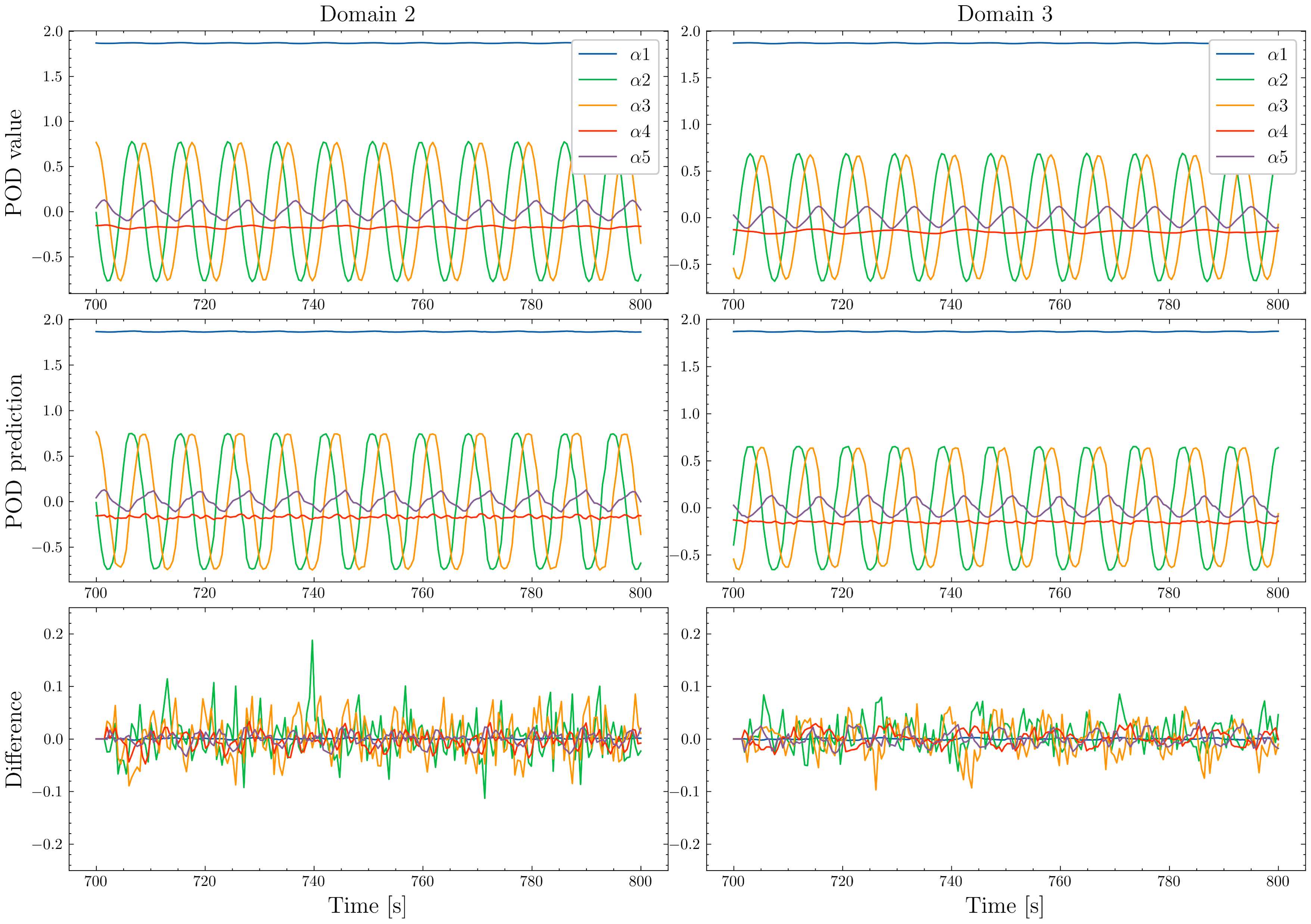Click the 1.5 tick label on the Domain 2 POD prediction plot
The height and width of the screenshot is (924, 1311).
[x=53, y=365]
